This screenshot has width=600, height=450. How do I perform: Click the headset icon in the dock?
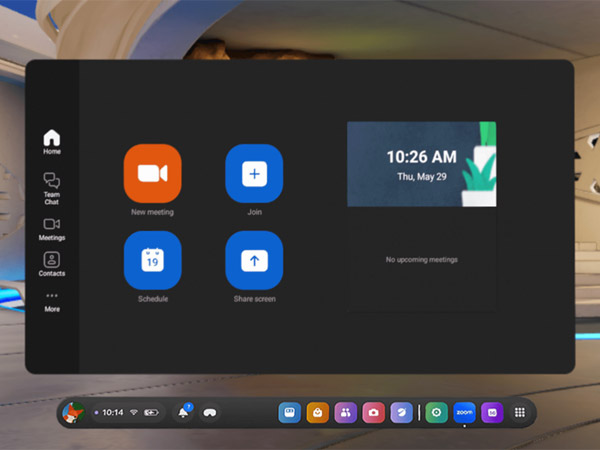coord(210,412)
